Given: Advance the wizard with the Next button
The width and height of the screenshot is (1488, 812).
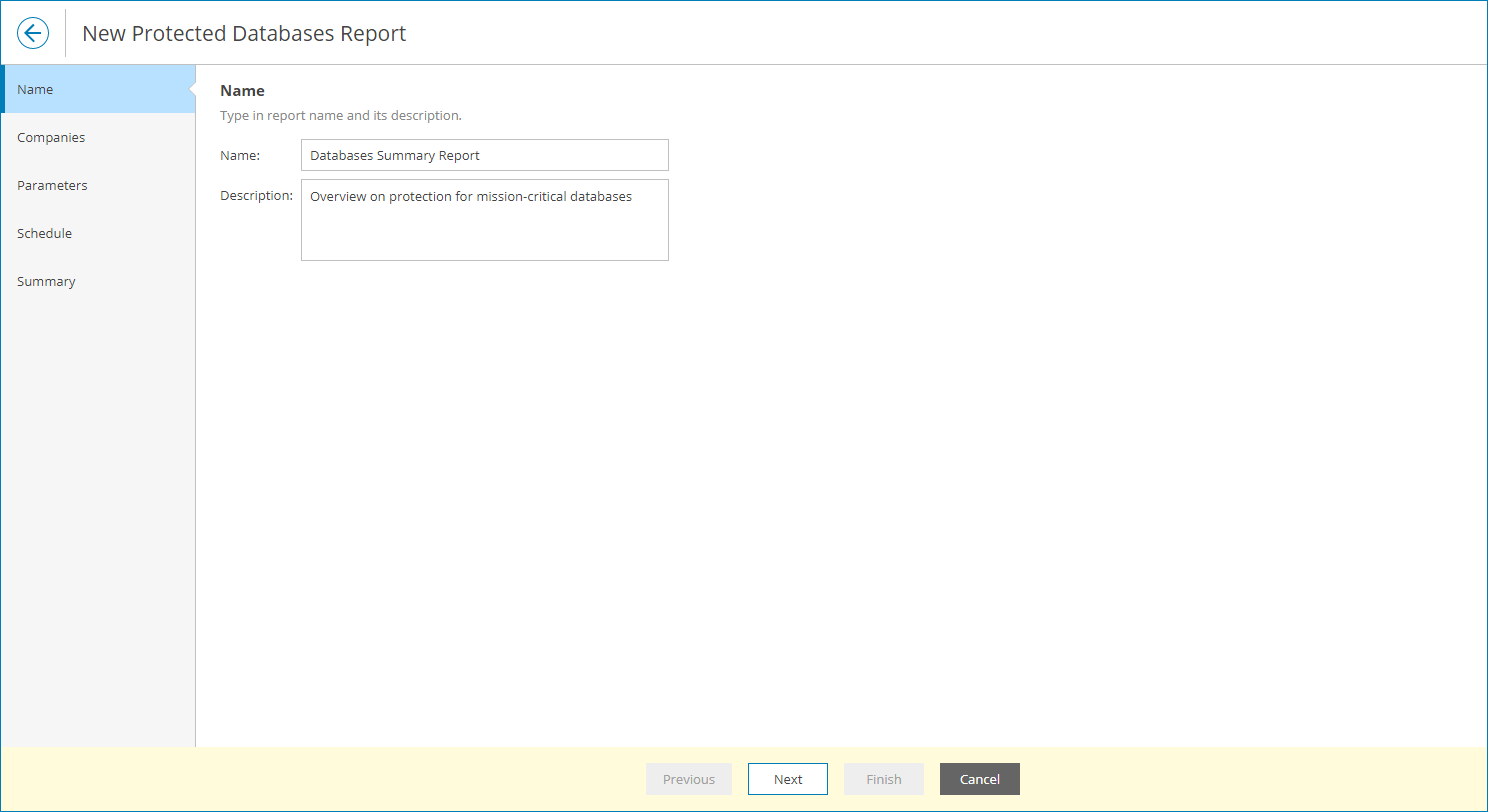Looking at the screenshot, I should [787, 778].
